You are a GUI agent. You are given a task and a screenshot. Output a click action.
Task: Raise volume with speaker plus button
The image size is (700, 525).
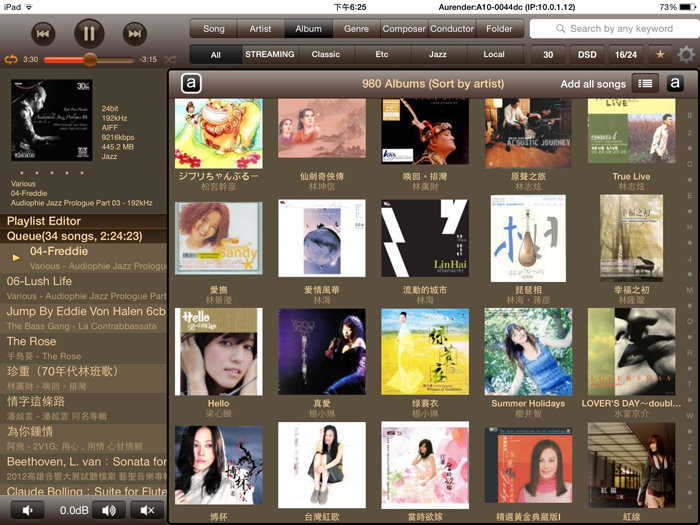[x=108, y=510]
